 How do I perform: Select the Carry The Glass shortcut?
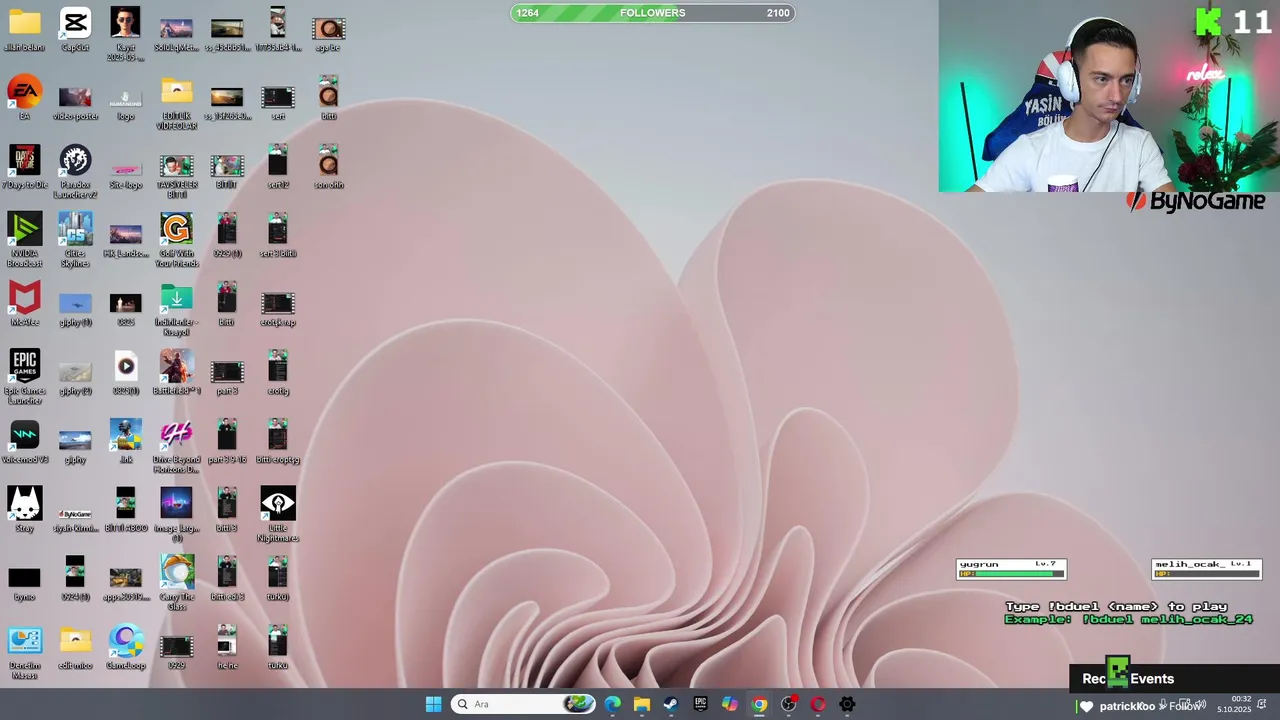coord(176,583)
